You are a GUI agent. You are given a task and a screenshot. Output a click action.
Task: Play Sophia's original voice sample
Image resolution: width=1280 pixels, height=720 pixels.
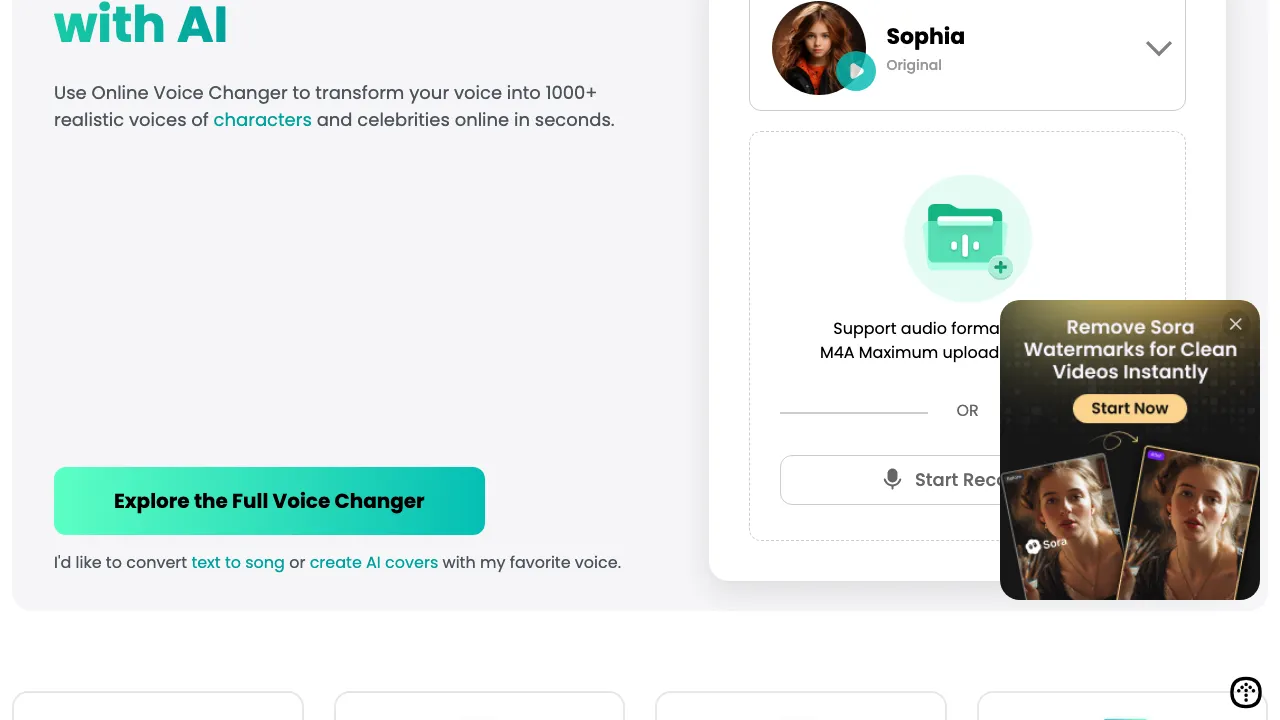(x=856, y=70)
